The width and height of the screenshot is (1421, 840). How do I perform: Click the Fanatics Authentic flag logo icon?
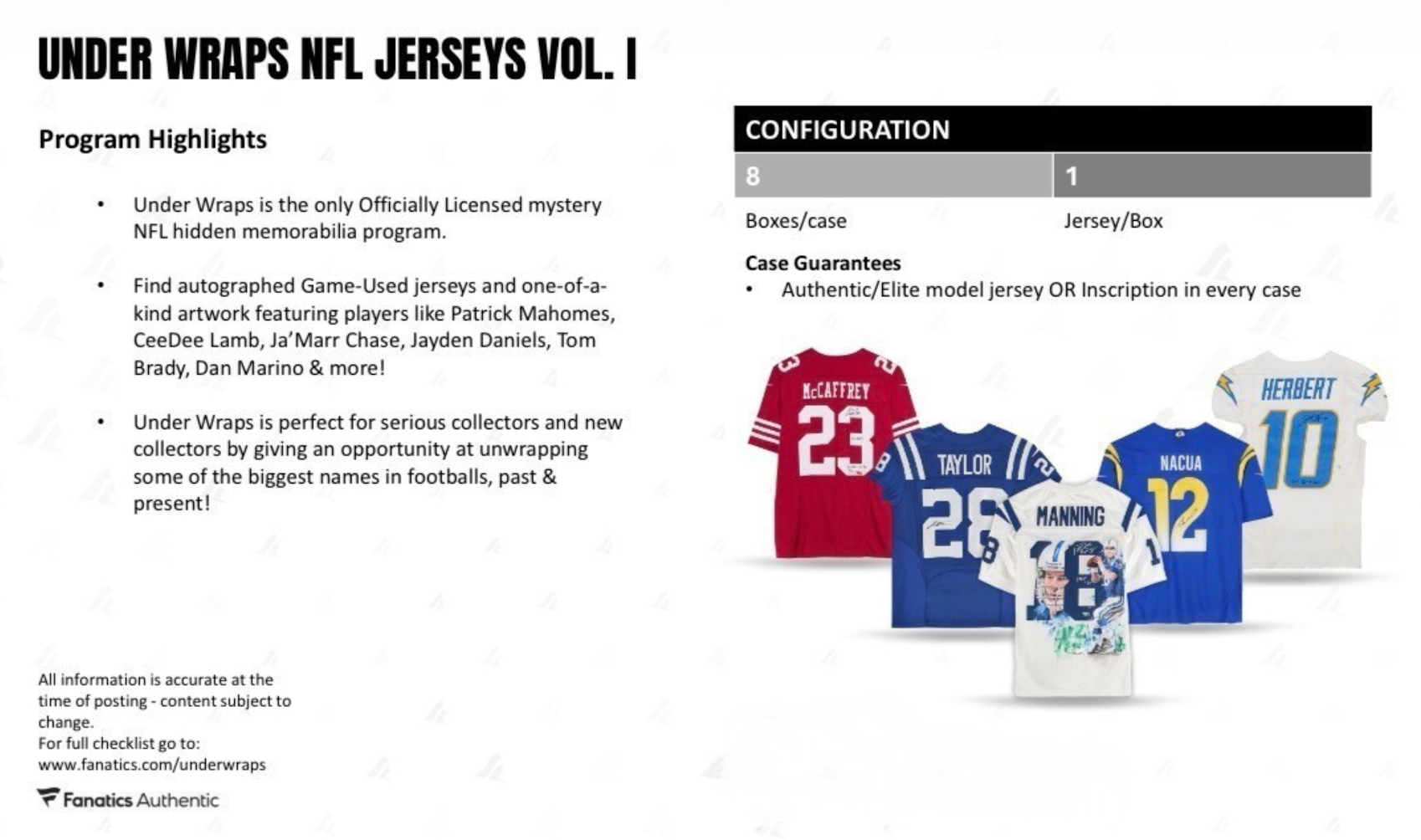(49, 798)
